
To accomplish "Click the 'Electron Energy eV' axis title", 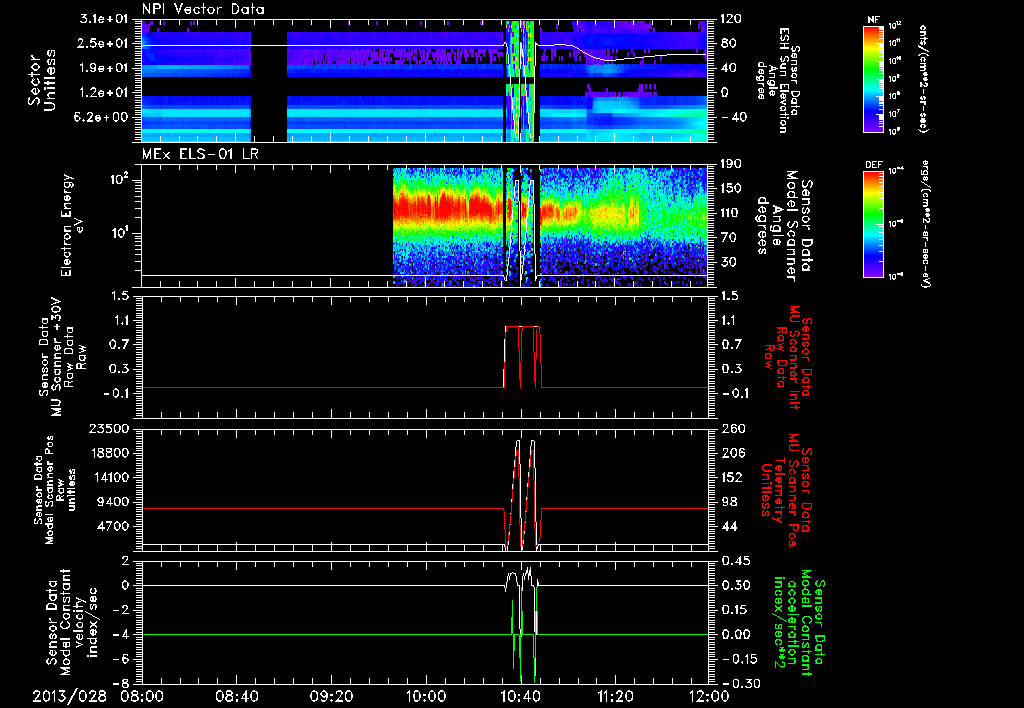I will coord(72,225).
